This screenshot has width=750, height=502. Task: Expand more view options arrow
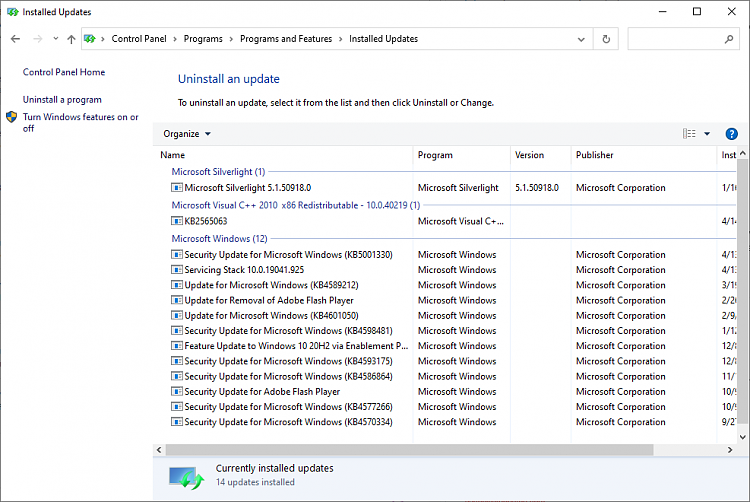click(707, 134)
